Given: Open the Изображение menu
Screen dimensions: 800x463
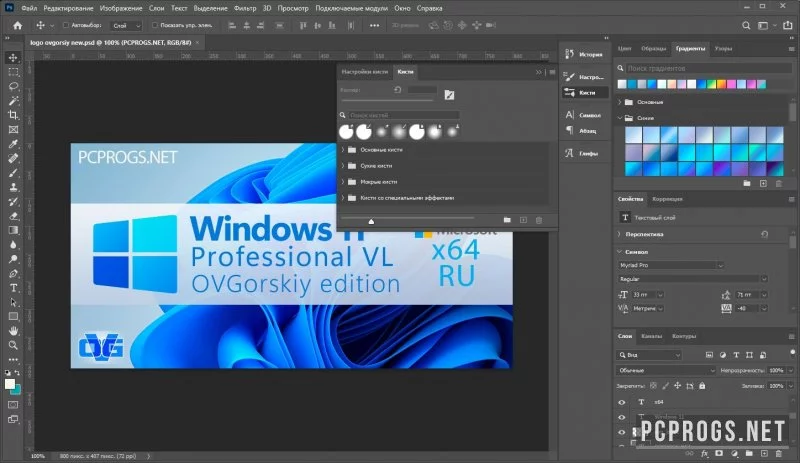Looking at the screenshot, I should point(121,8).
